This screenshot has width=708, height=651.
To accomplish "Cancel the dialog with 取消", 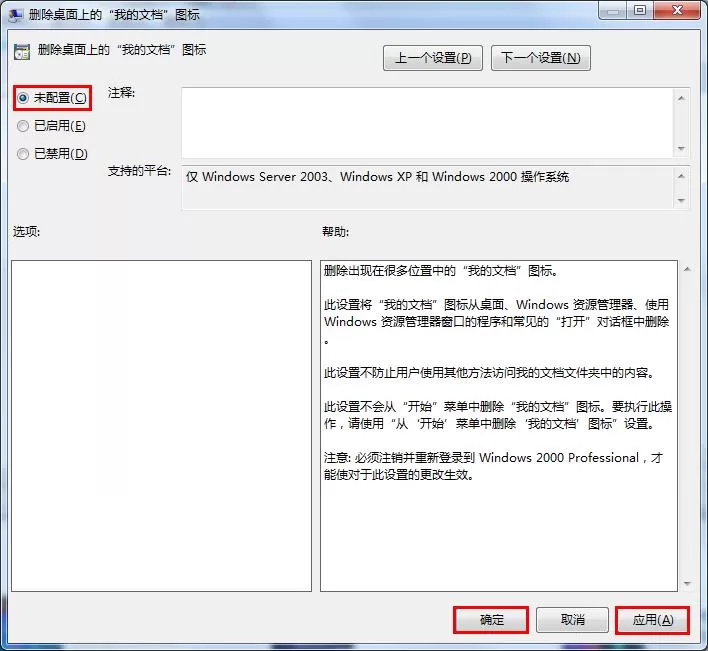I will pos(572,620).
